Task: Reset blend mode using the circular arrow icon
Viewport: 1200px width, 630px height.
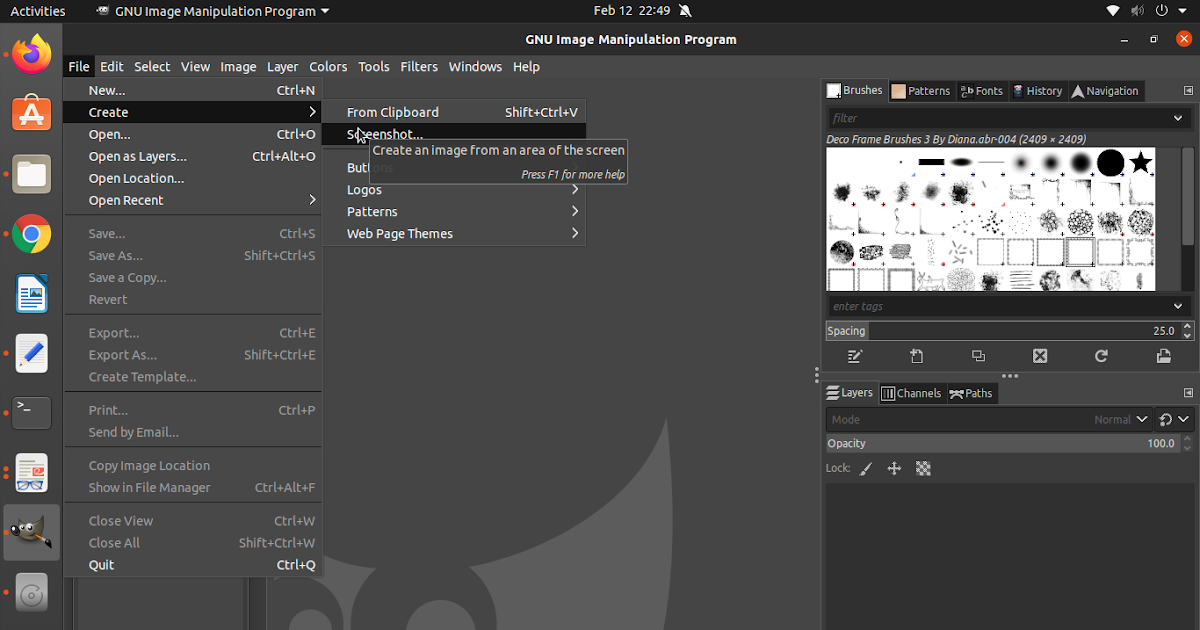Action: (x=1165, y=419)
